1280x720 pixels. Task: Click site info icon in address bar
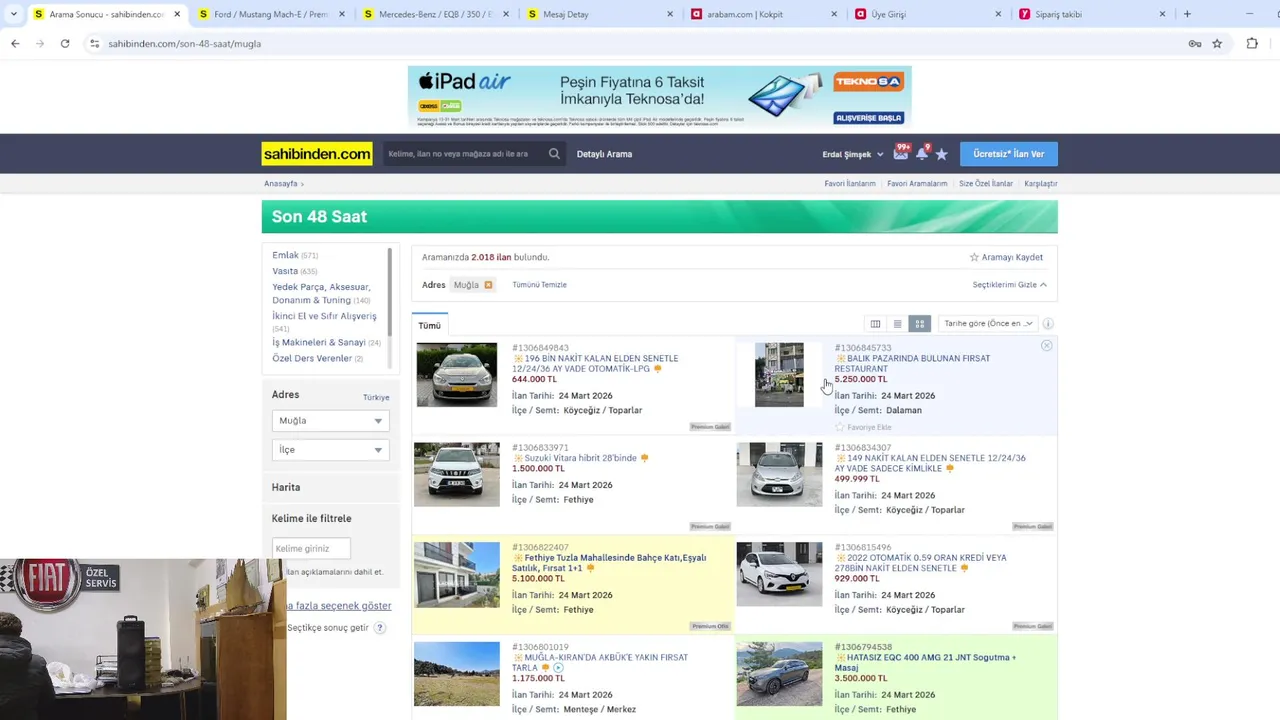(x=94, y=43)
